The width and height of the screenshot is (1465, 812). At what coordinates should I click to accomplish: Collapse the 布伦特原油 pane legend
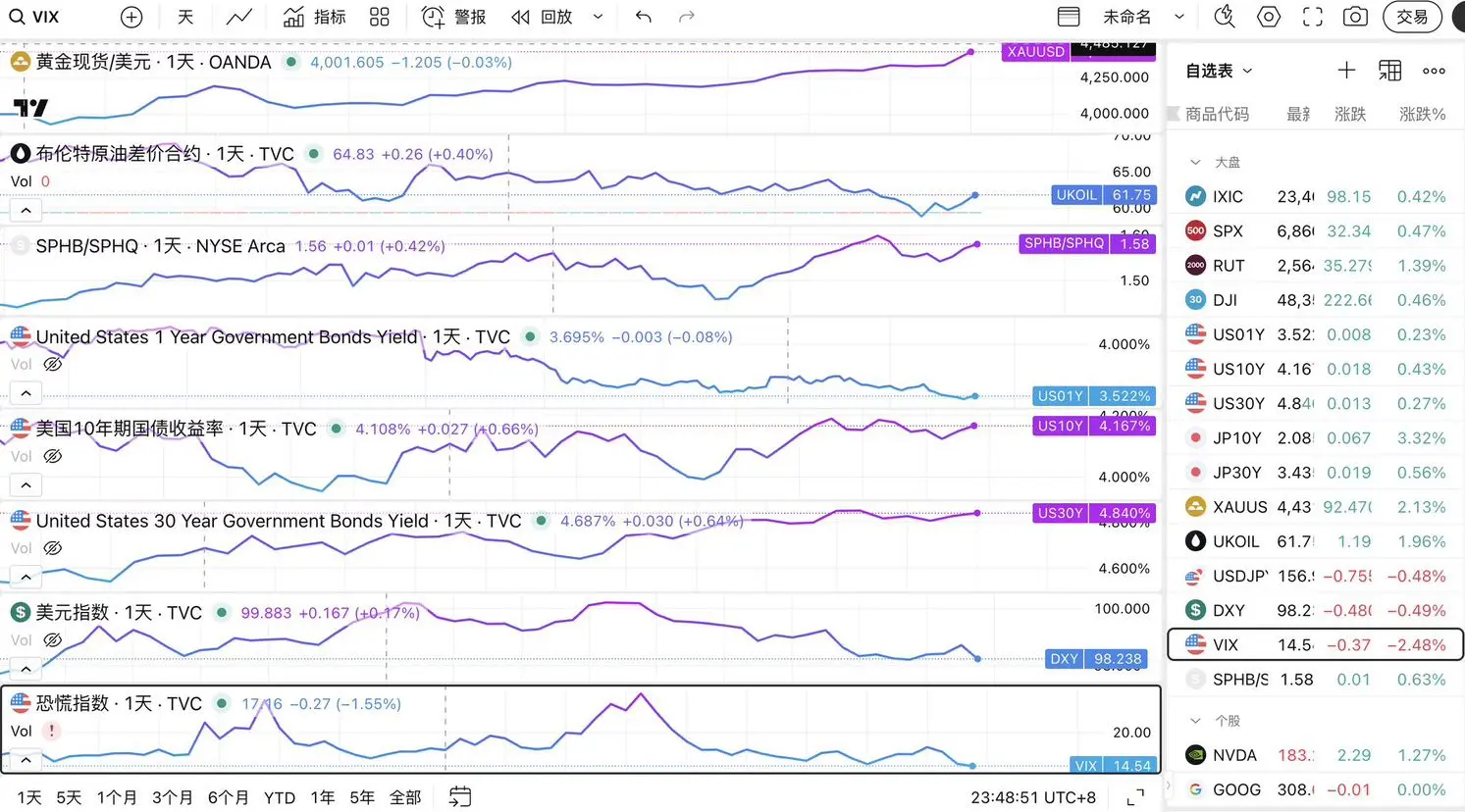[26, 210]
